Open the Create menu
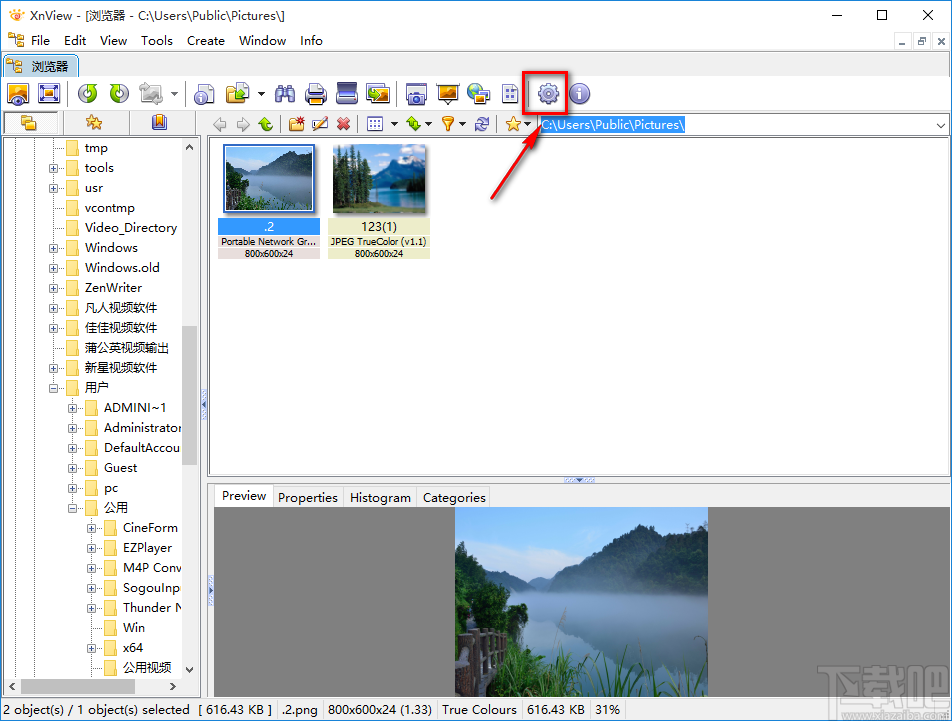Screen dimensions: 952x721 (x=206, y=41)
